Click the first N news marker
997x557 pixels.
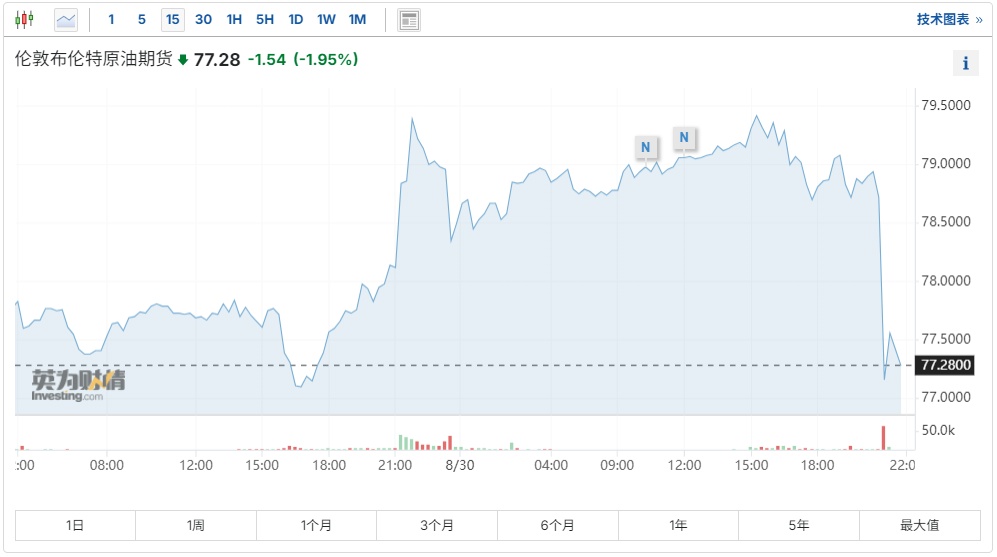click(646, 147)
